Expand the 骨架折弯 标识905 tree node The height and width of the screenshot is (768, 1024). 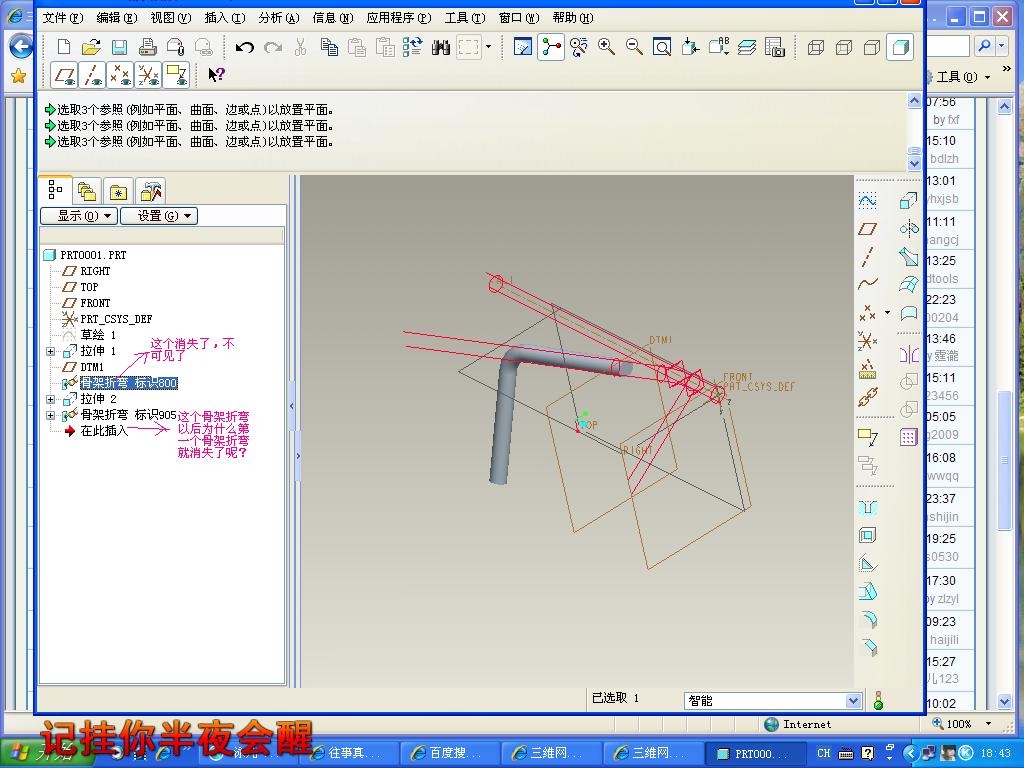[x=51, y=415]
